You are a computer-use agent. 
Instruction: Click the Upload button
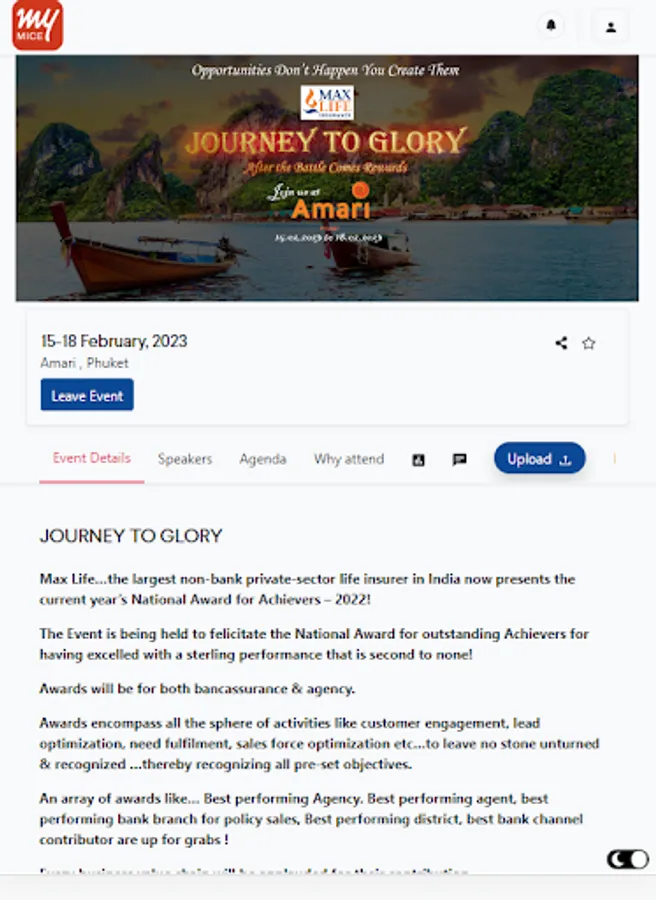point(539,459)
